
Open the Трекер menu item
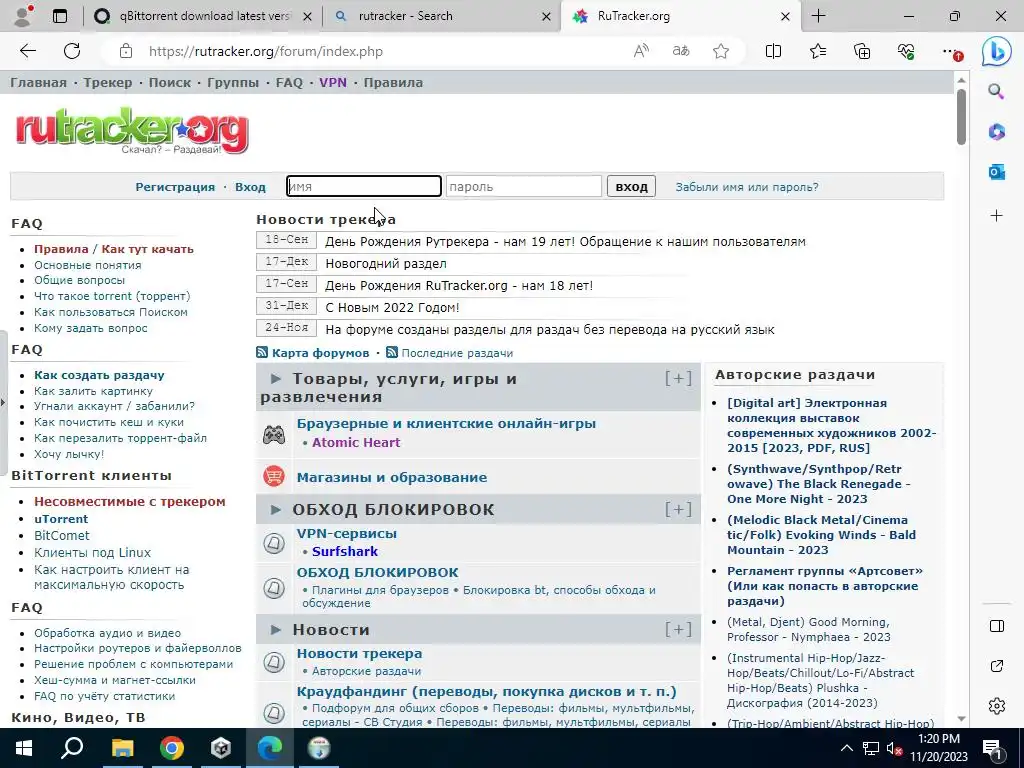[x=108, y=83]
